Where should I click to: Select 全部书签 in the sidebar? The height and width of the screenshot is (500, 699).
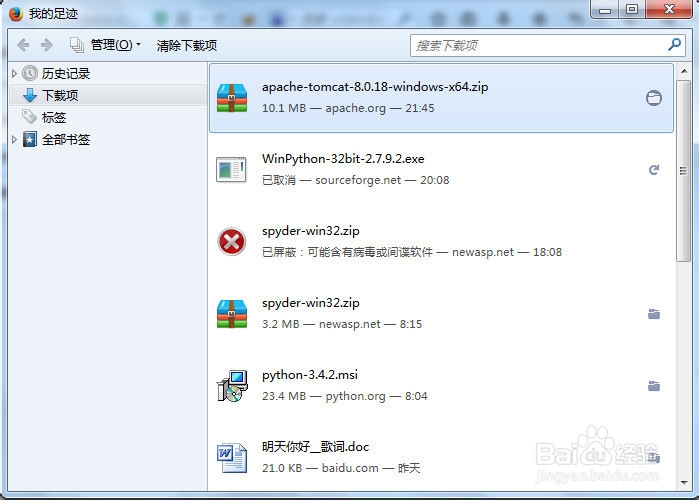pyautogui.click(x=66, y=139)
